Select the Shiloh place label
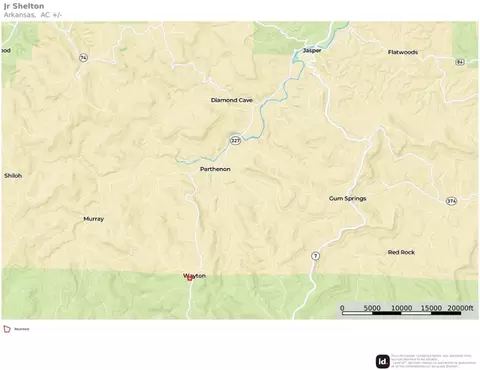The image size is (480, 370). pyautogui.click(x=13, y=176)
